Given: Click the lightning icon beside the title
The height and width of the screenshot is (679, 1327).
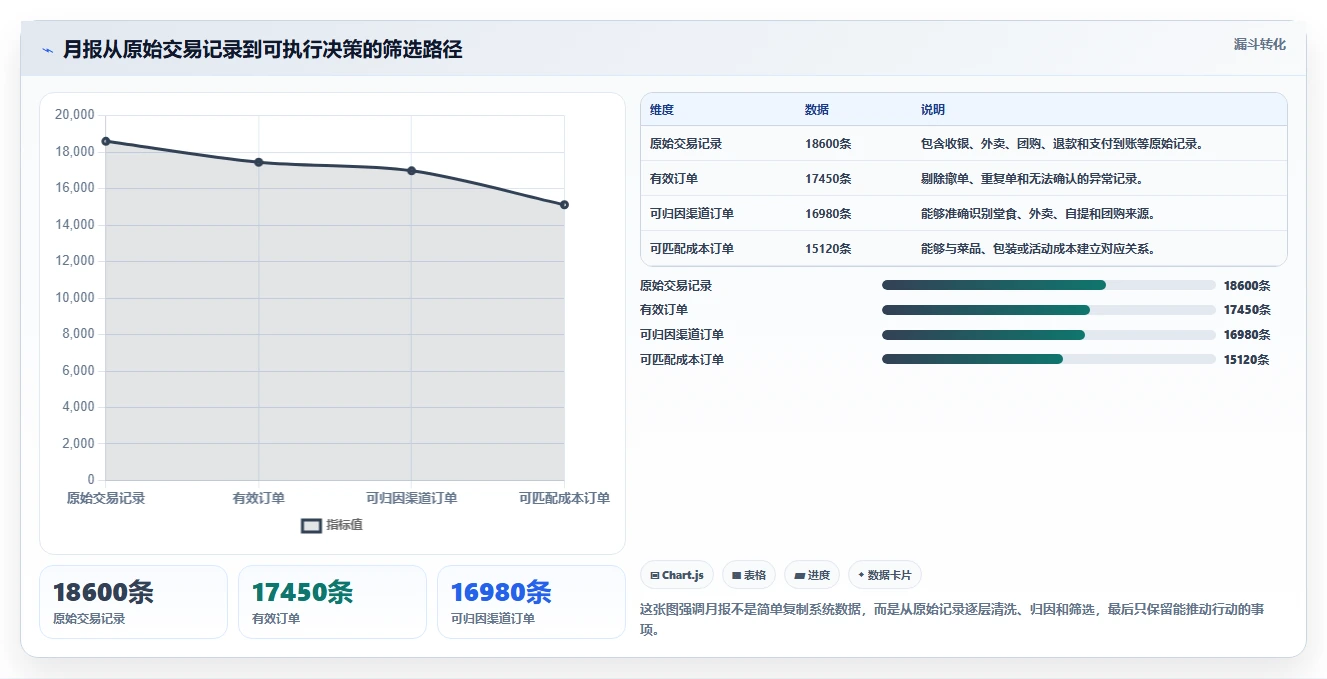Looking at the screenshot, I should pos(47,50).
